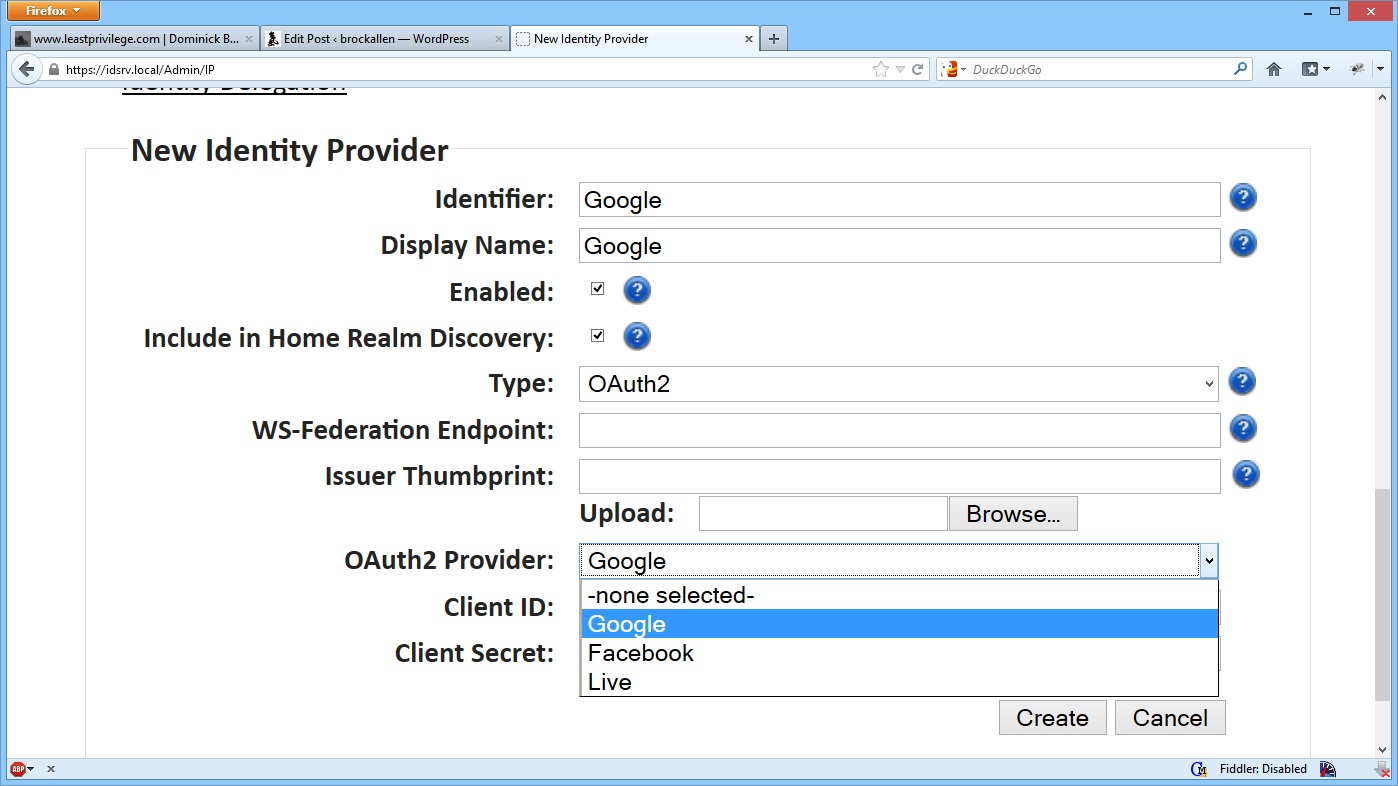This screenshot has width=1398, height=786.
Task: Click the help icon beside Display Name
Action: 1242,244
